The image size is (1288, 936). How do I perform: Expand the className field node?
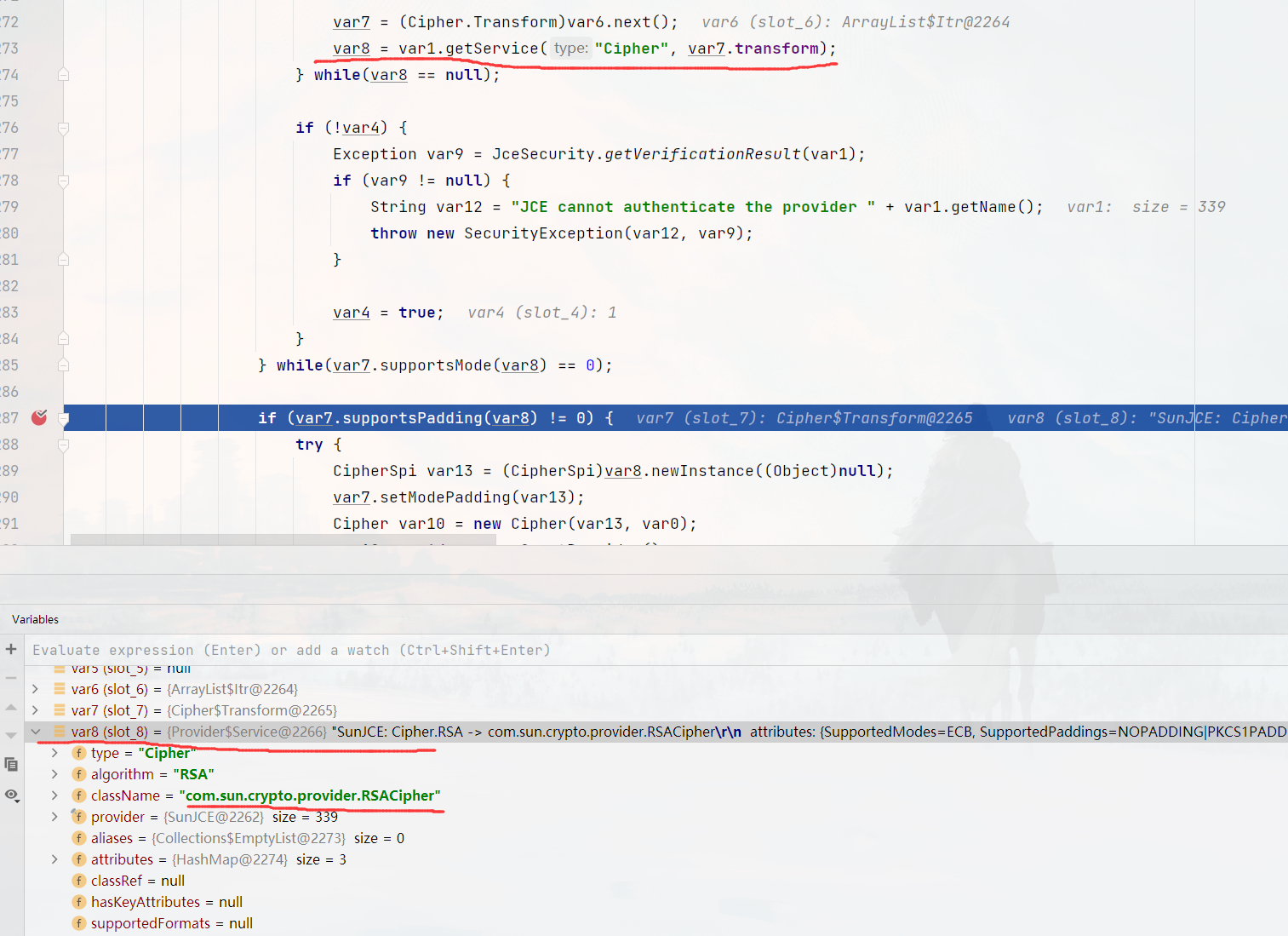pyautogui.click(x=54, y=795)
